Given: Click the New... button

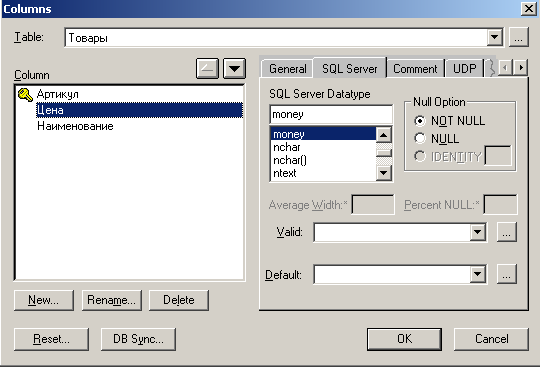Looking at the screenshot, I should point(44,300).
